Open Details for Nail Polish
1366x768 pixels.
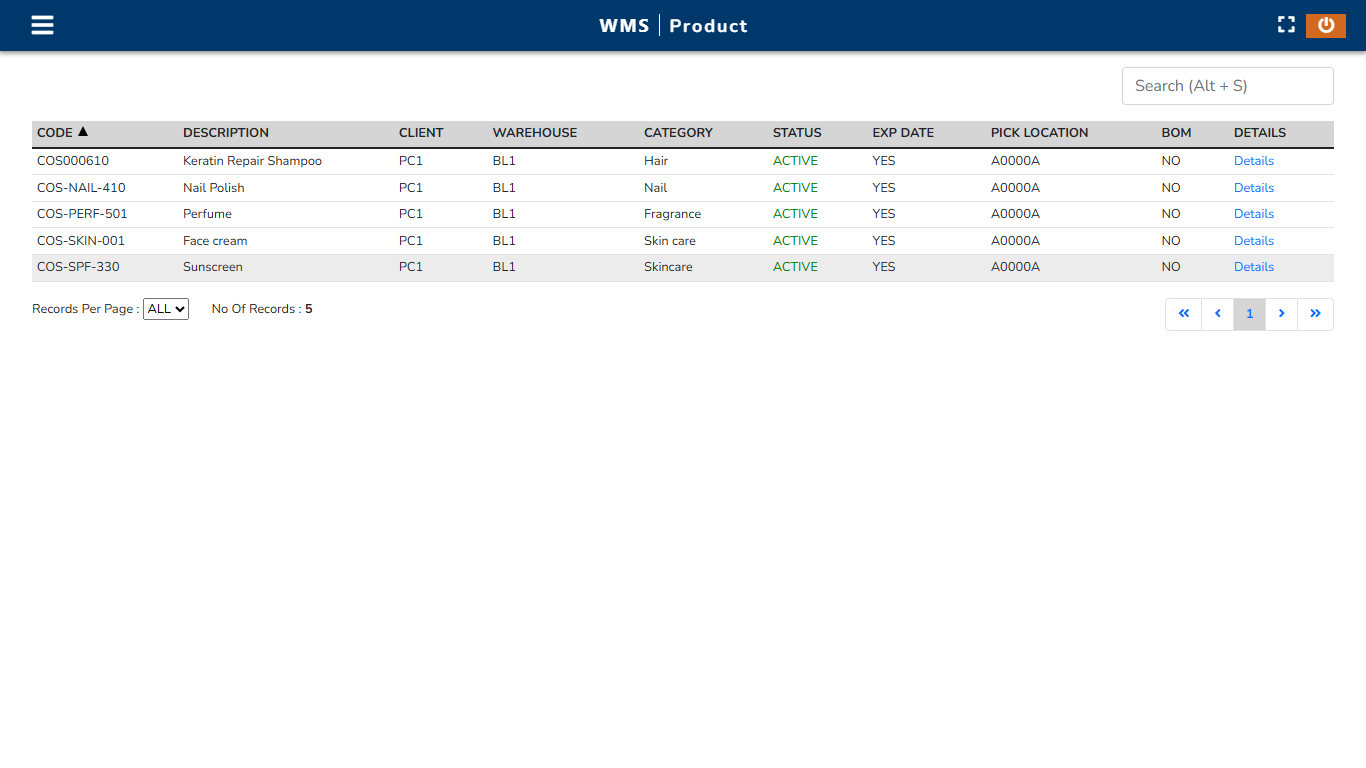coord(1253,188)
